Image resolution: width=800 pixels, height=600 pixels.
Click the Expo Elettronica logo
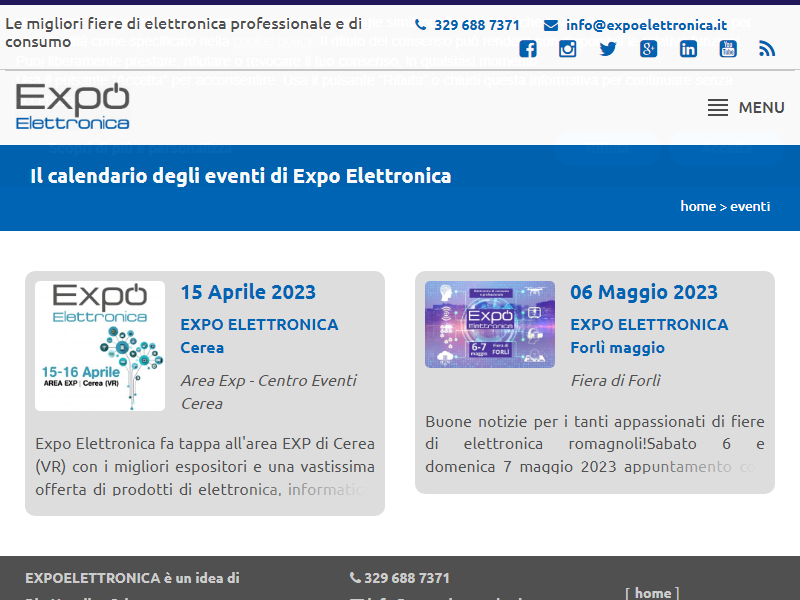(72, 106)
